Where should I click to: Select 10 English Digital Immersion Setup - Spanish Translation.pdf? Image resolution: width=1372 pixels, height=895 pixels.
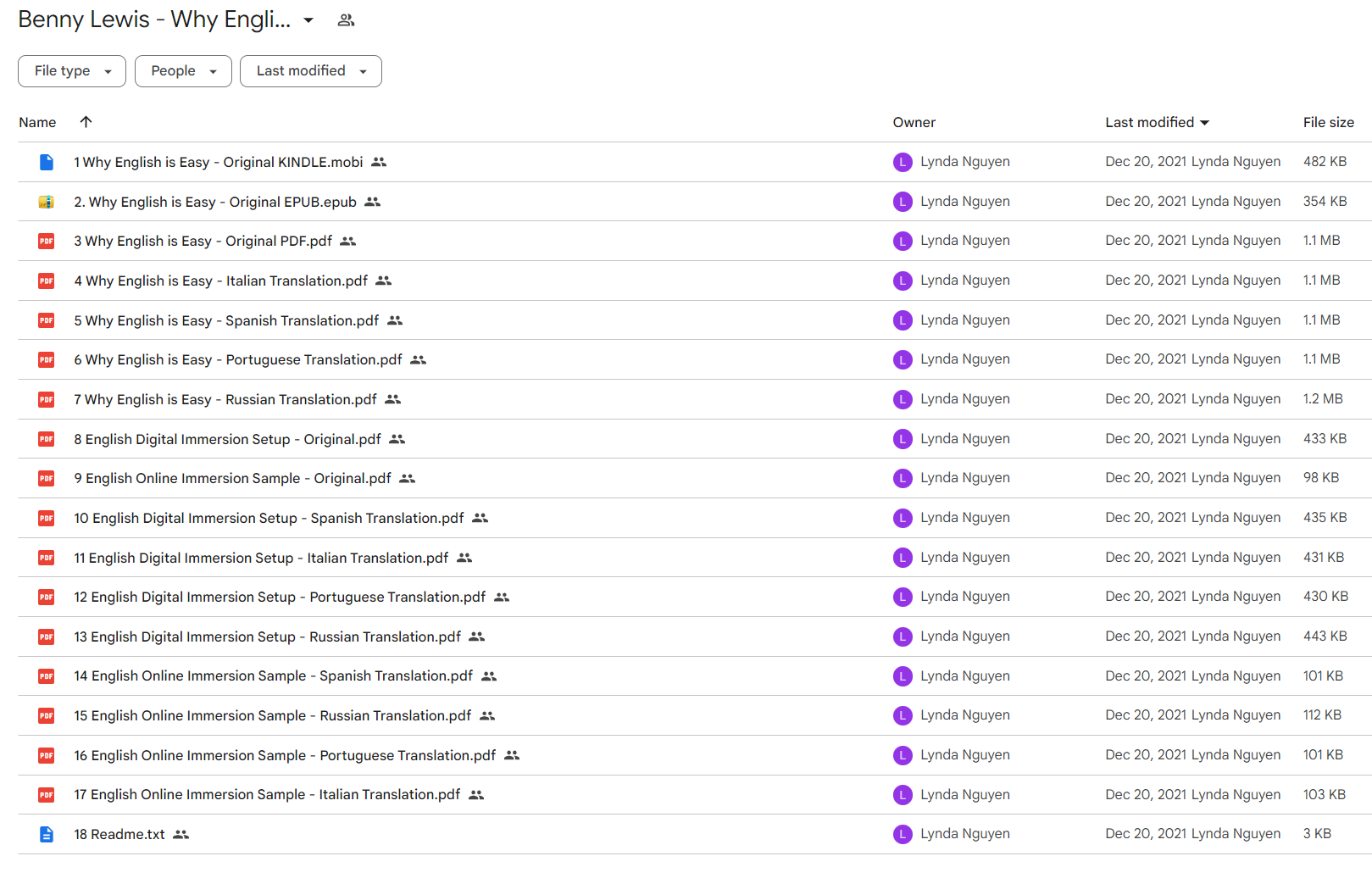(x=269, y=518)
